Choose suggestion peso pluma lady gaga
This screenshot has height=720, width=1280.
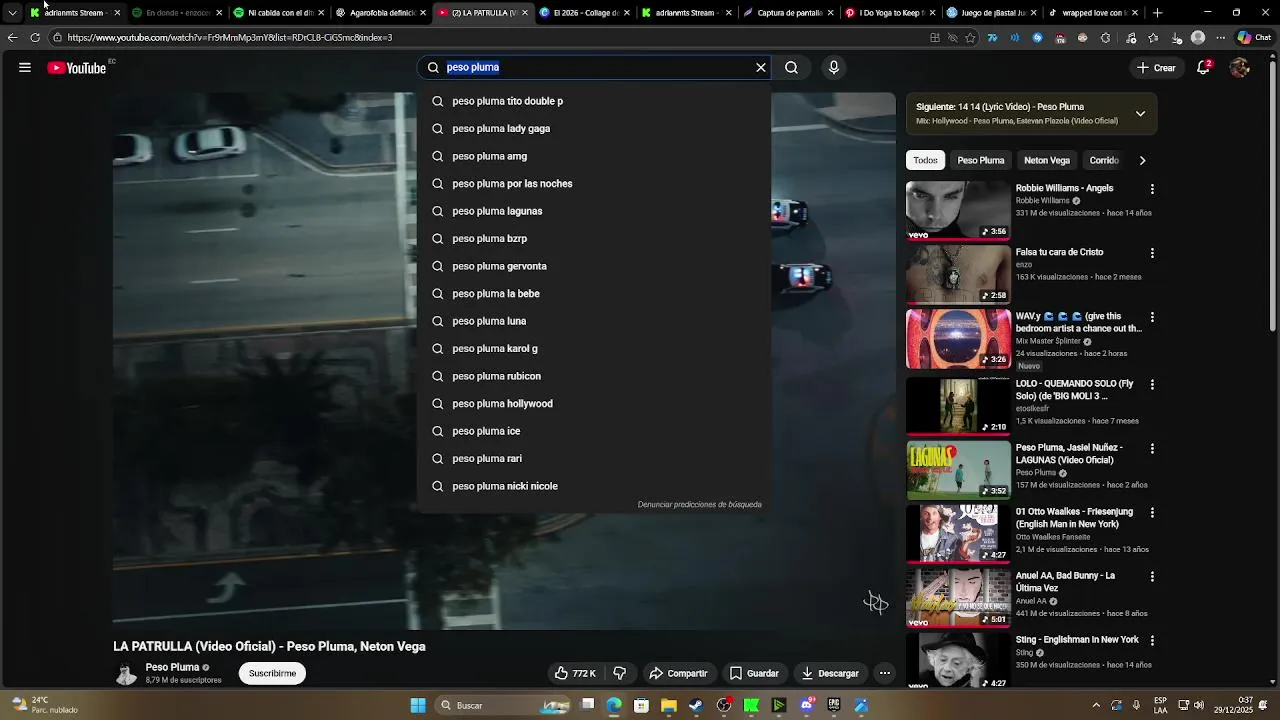[x=594, y=129]
